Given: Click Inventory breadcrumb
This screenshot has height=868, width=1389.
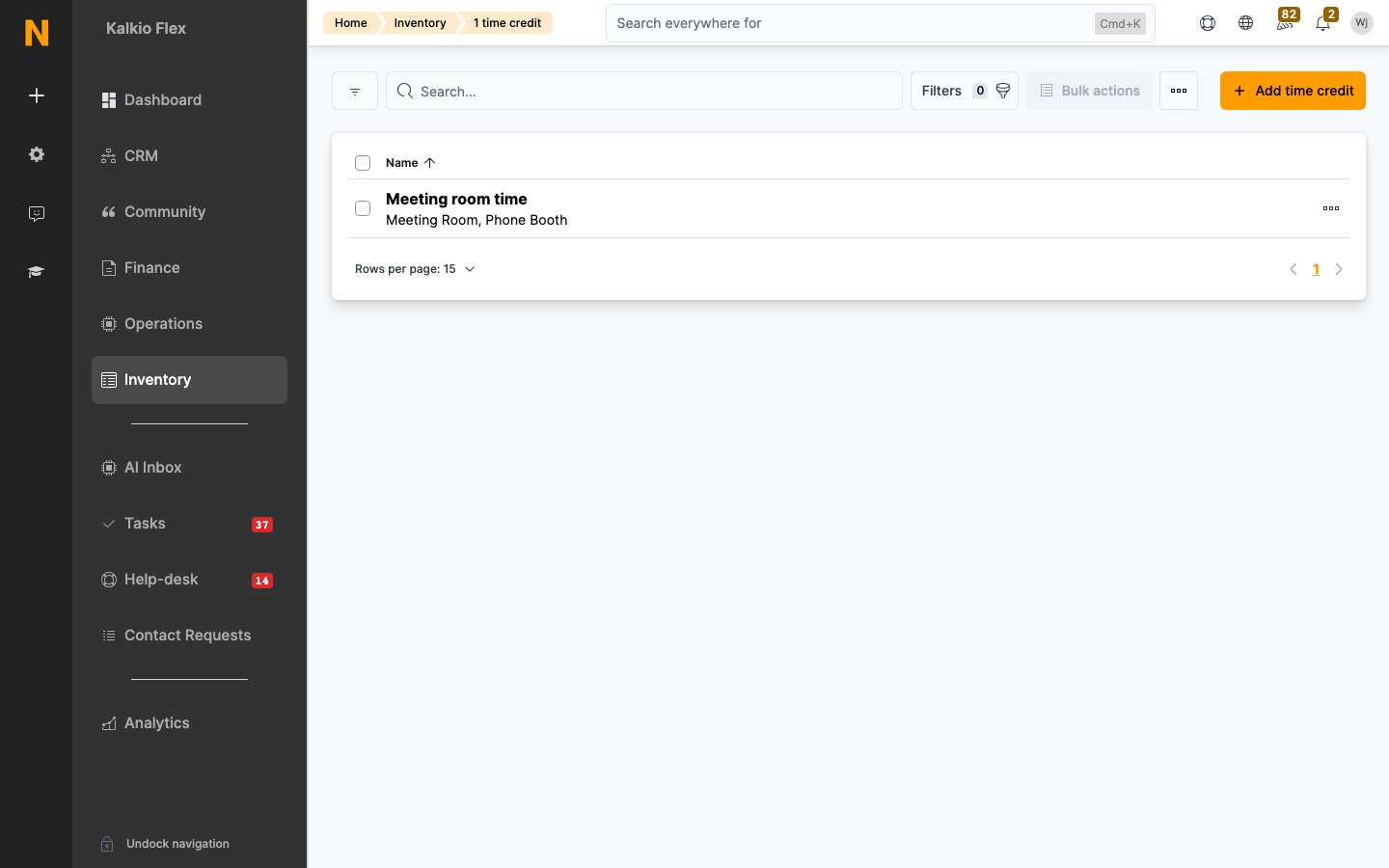Looking at the screenshot, I should [x=420, y=23].
